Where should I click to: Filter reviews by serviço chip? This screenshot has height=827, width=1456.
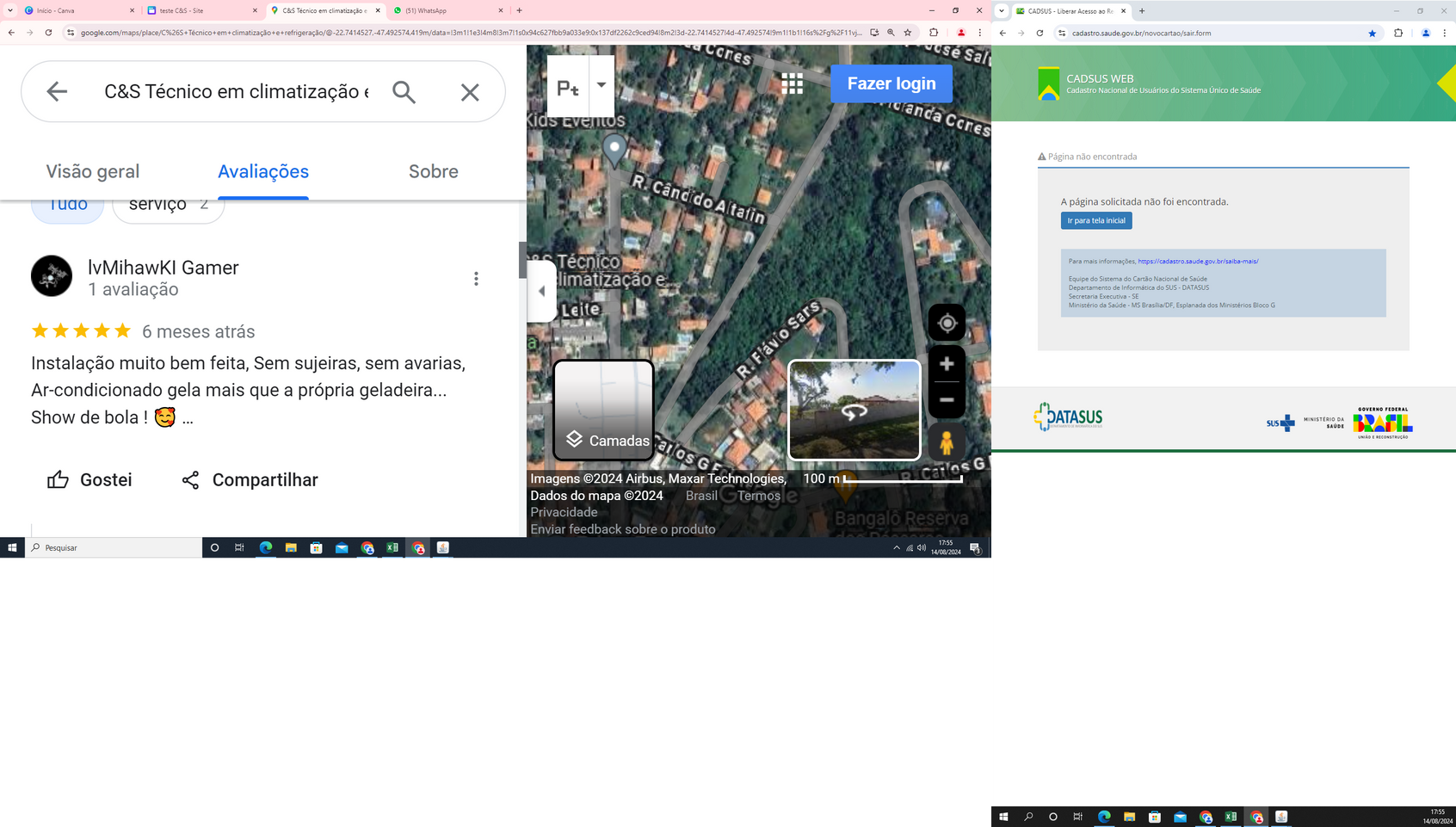tap(168, 206)
